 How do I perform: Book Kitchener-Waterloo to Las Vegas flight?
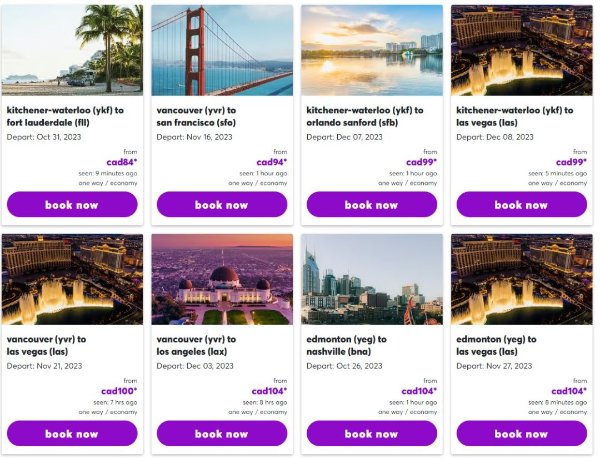[521, 205]
